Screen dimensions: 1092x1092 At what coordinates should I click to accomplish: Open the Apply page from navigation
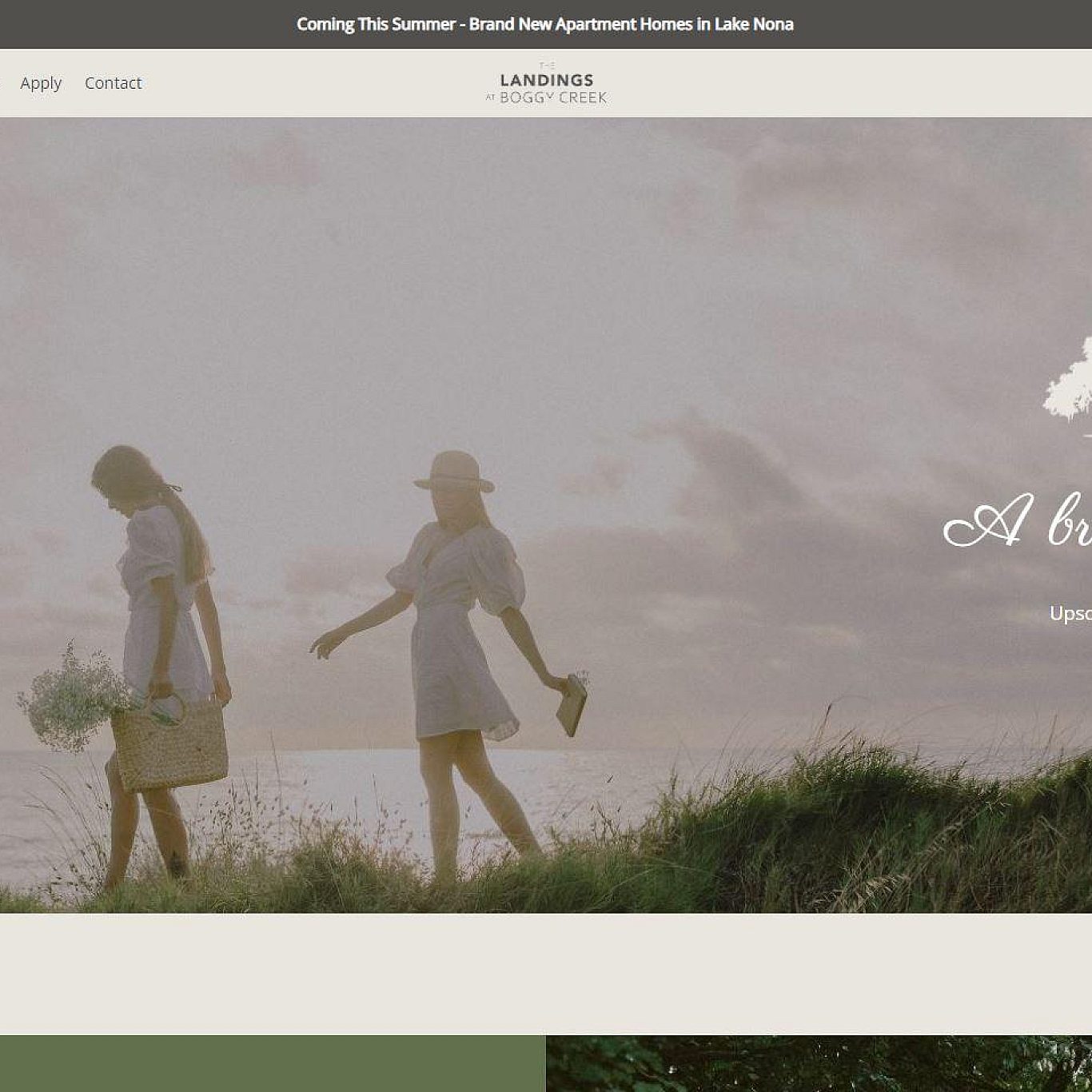[x=41, y=83]
